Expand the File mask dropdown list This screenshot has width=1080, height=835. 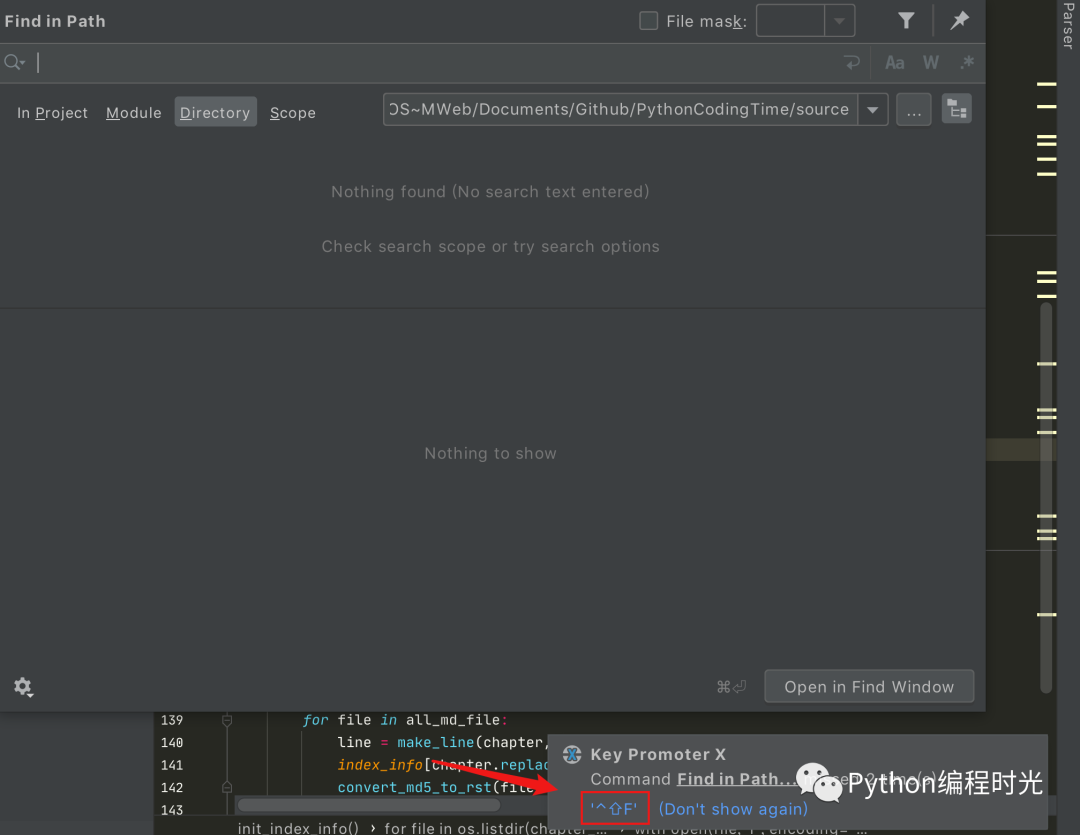[839, 20]
